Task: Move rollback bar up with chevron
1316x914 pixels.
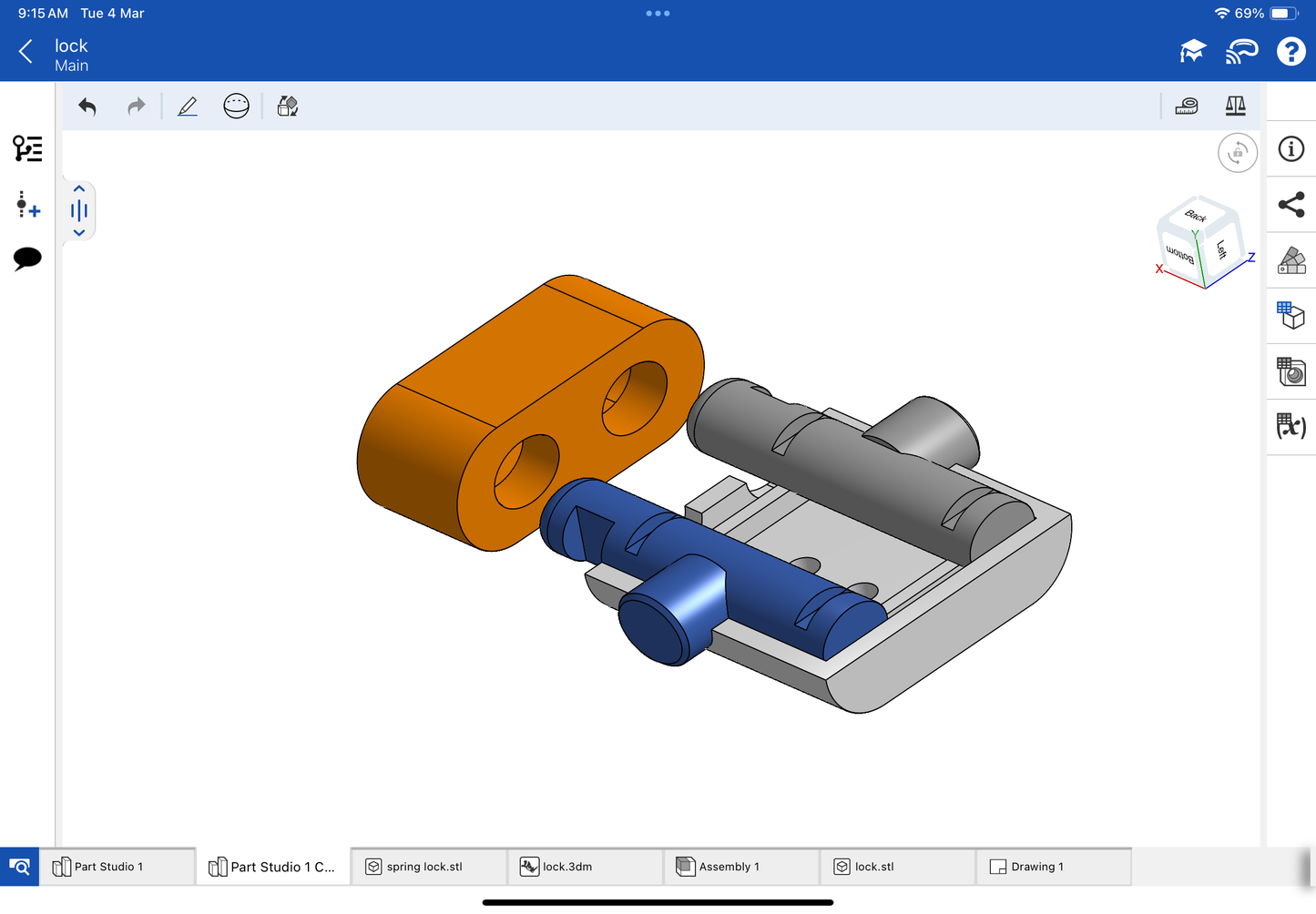Action: tap(79, 188)
